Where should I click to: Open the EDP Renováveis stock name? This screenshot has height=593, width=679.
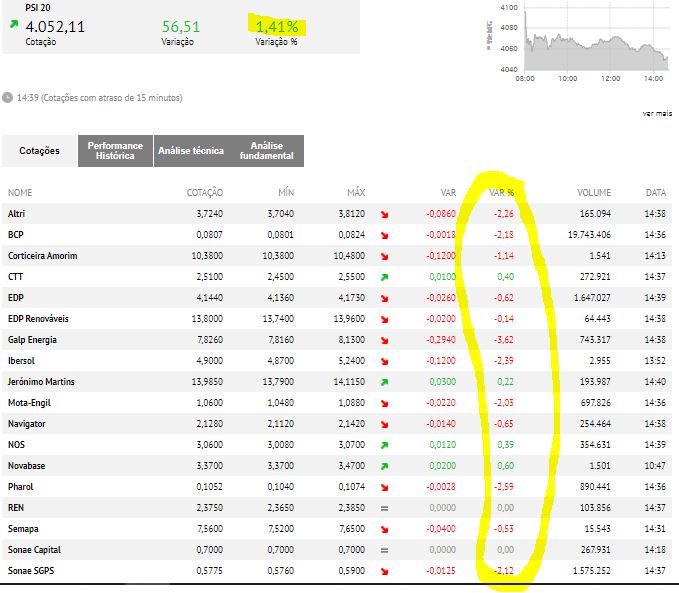click(38, 318)
